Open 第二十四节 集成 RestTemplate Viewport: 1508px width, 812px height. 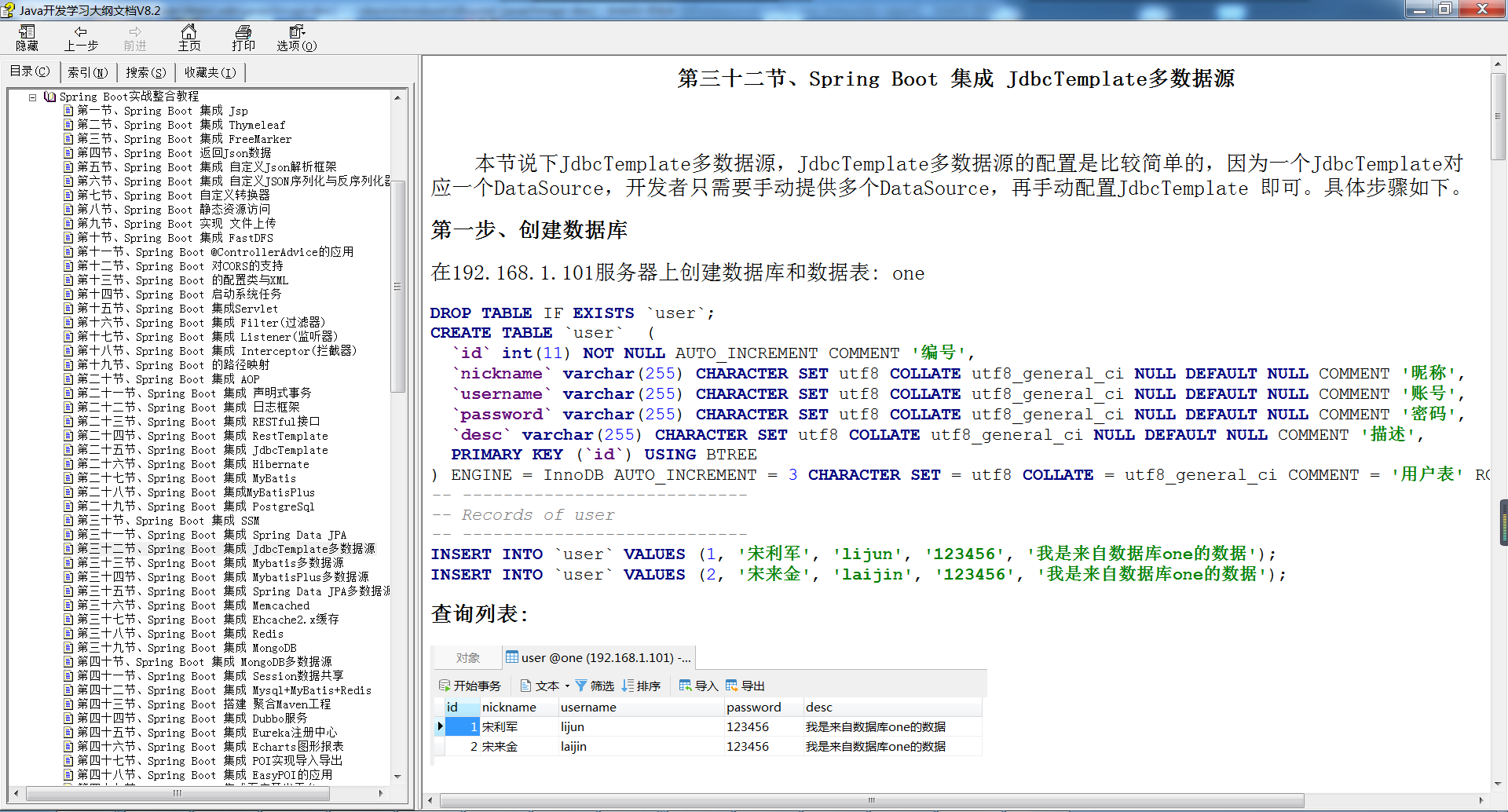(203, 436)
